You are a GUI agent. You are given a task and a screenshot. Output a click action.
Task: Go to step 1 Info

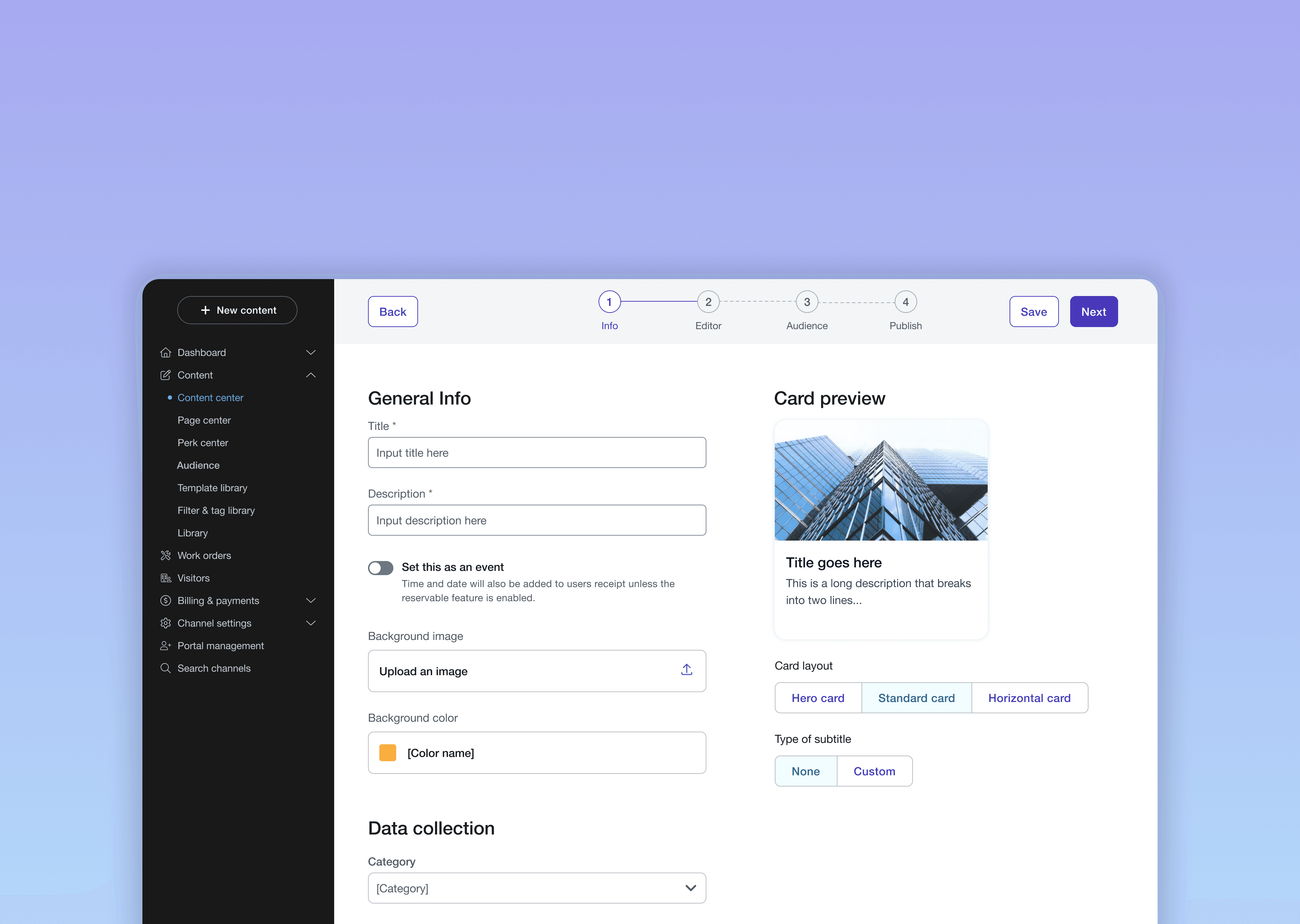coord(609,302)
